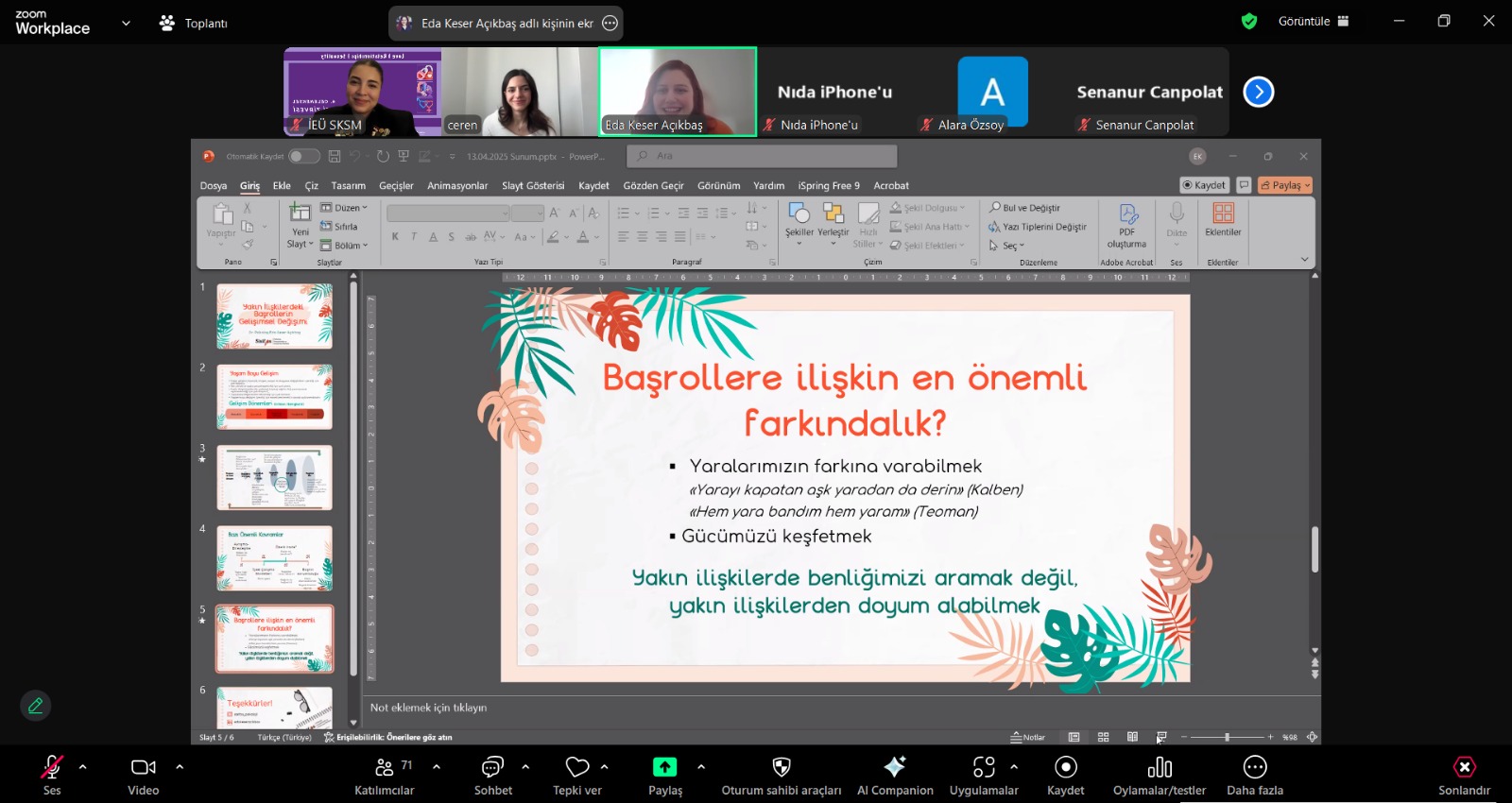1512x803 pixels.
Task: Open the Tasarım ribbon tab
Action: (x=348, y=186)
